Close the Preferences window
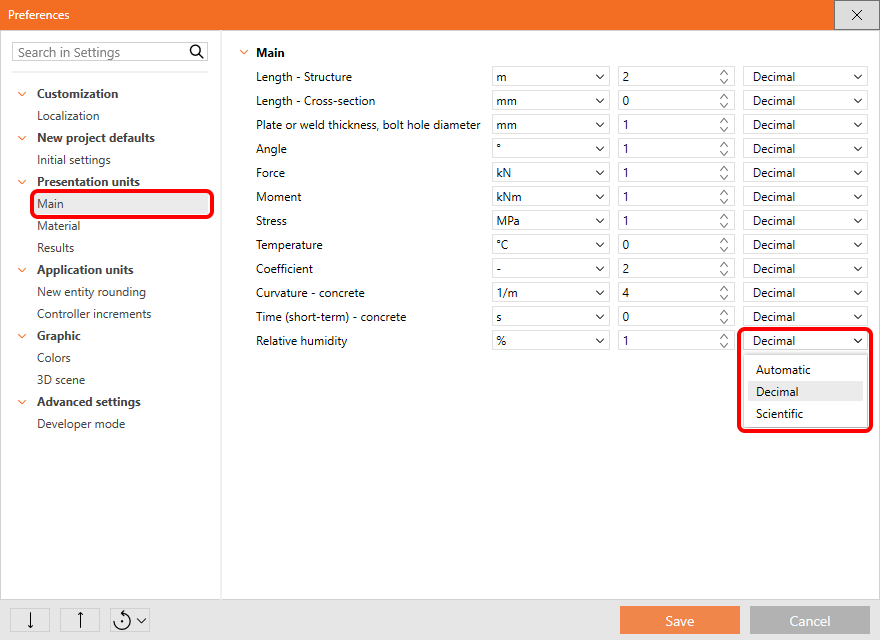The height and width of the screenshot is (640, 880). (x=856, y=15)
